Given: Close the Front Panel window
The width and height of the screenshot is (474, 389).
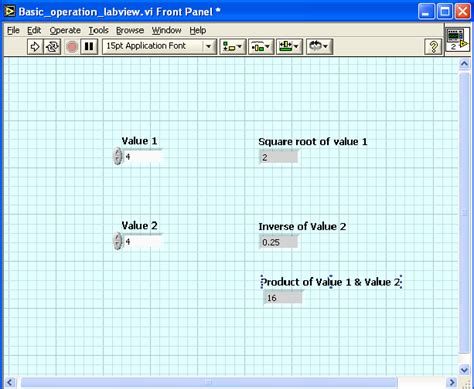Looking at the screenshot, I should tap(463, 12).
